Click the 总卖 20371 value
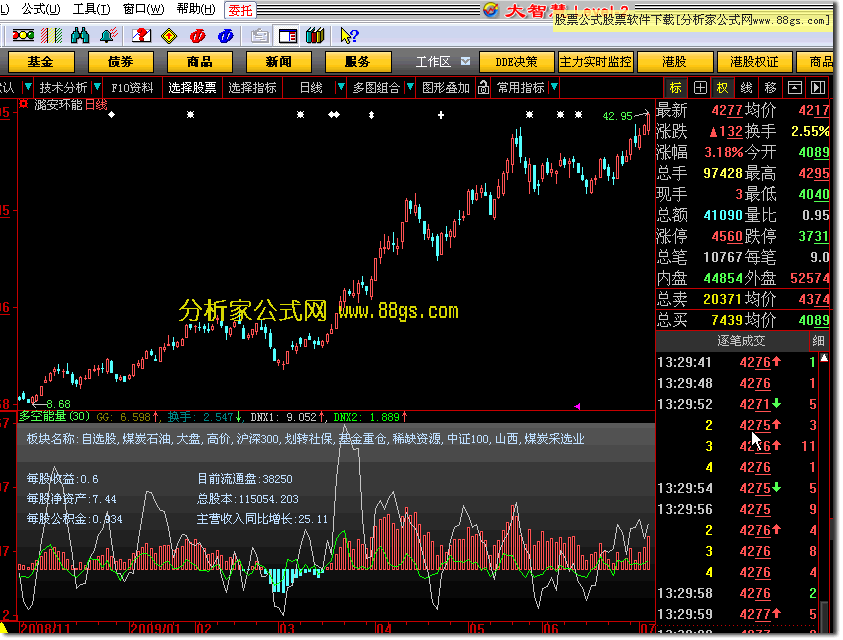The height and width of the screenshot is (640, 843). click(723, 299)
